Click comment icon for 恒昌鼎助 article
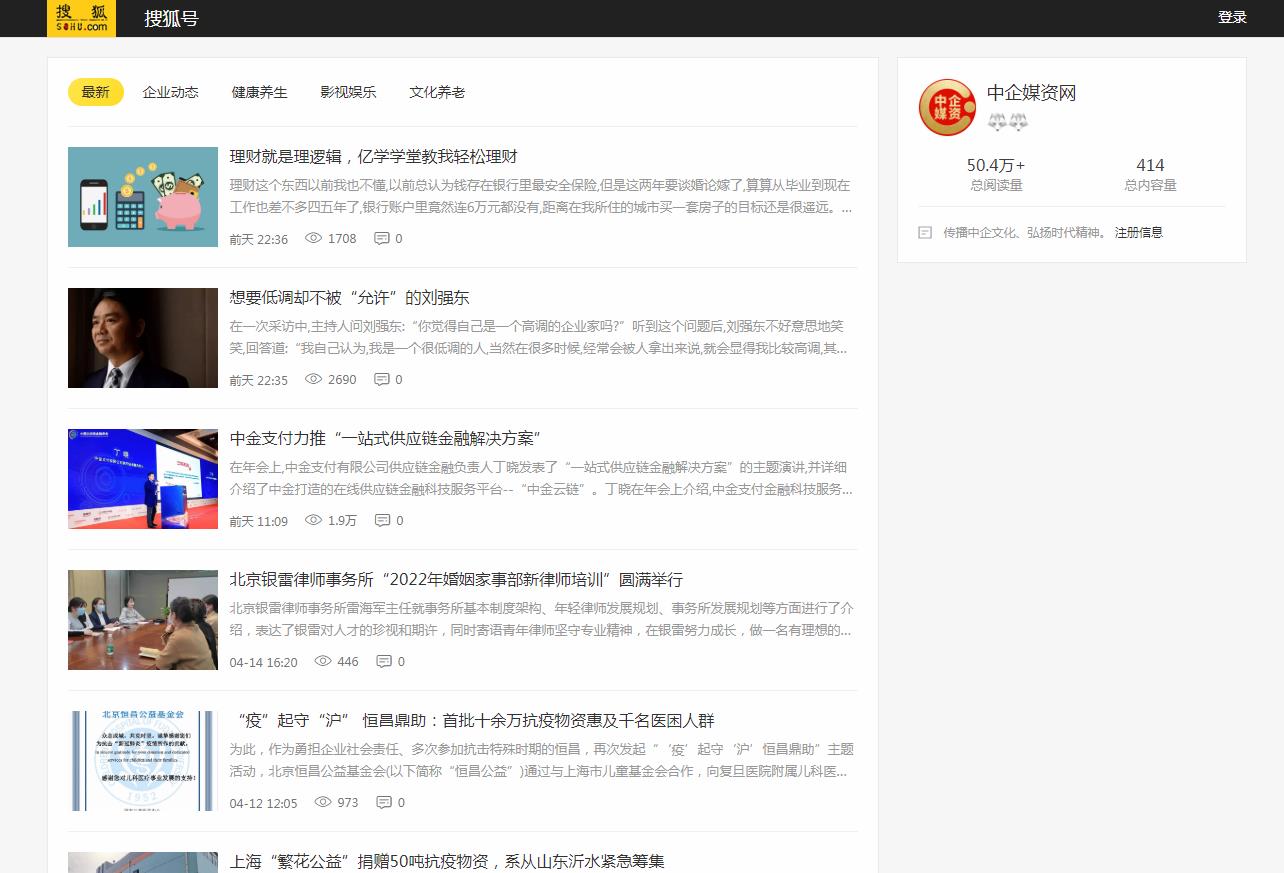Screen dimensions: 1284x873 click(x=384, y=802)
